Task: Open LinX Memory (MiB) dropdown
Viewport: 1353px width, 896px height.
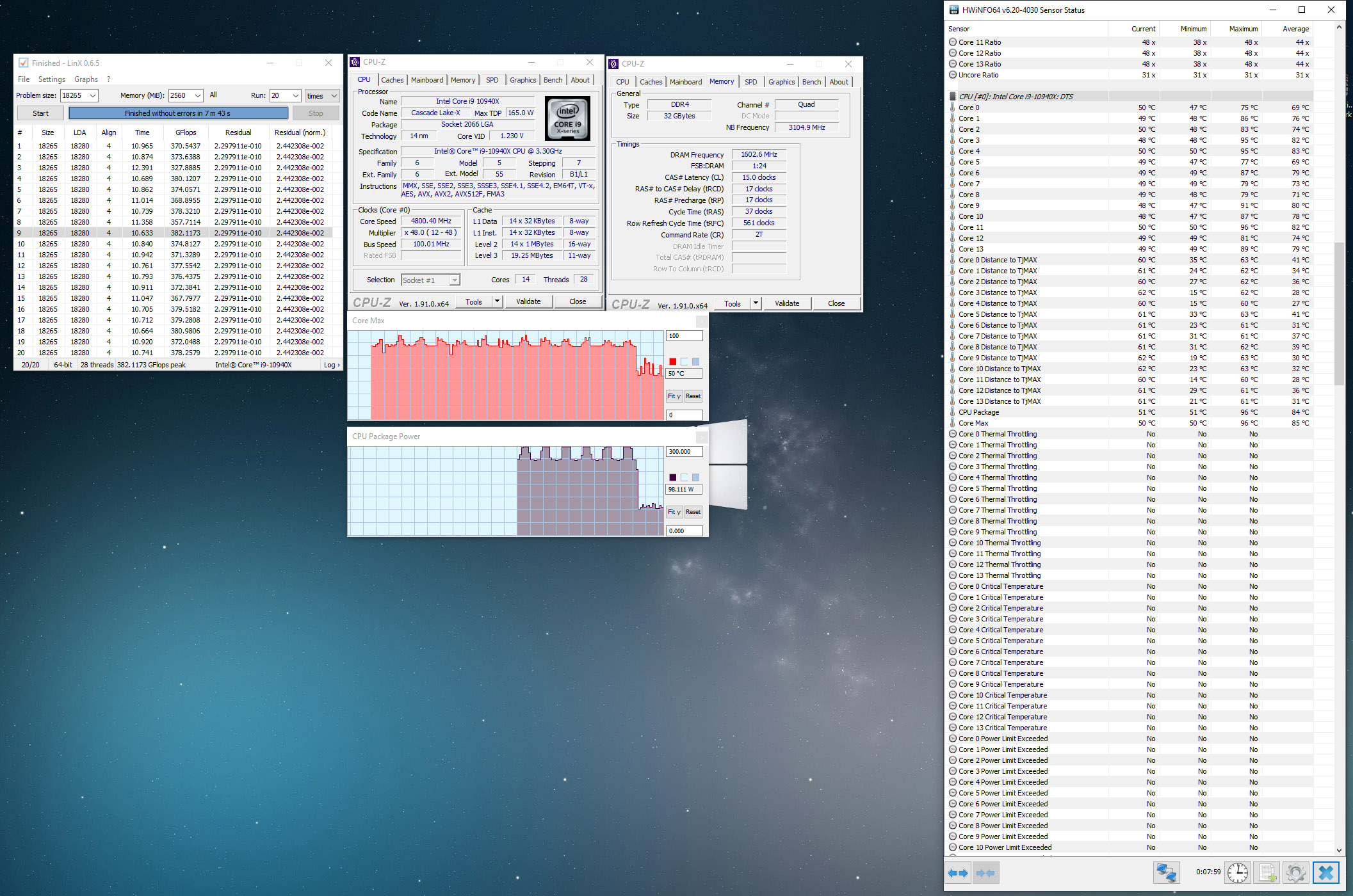Action: (x=197, y=95)
